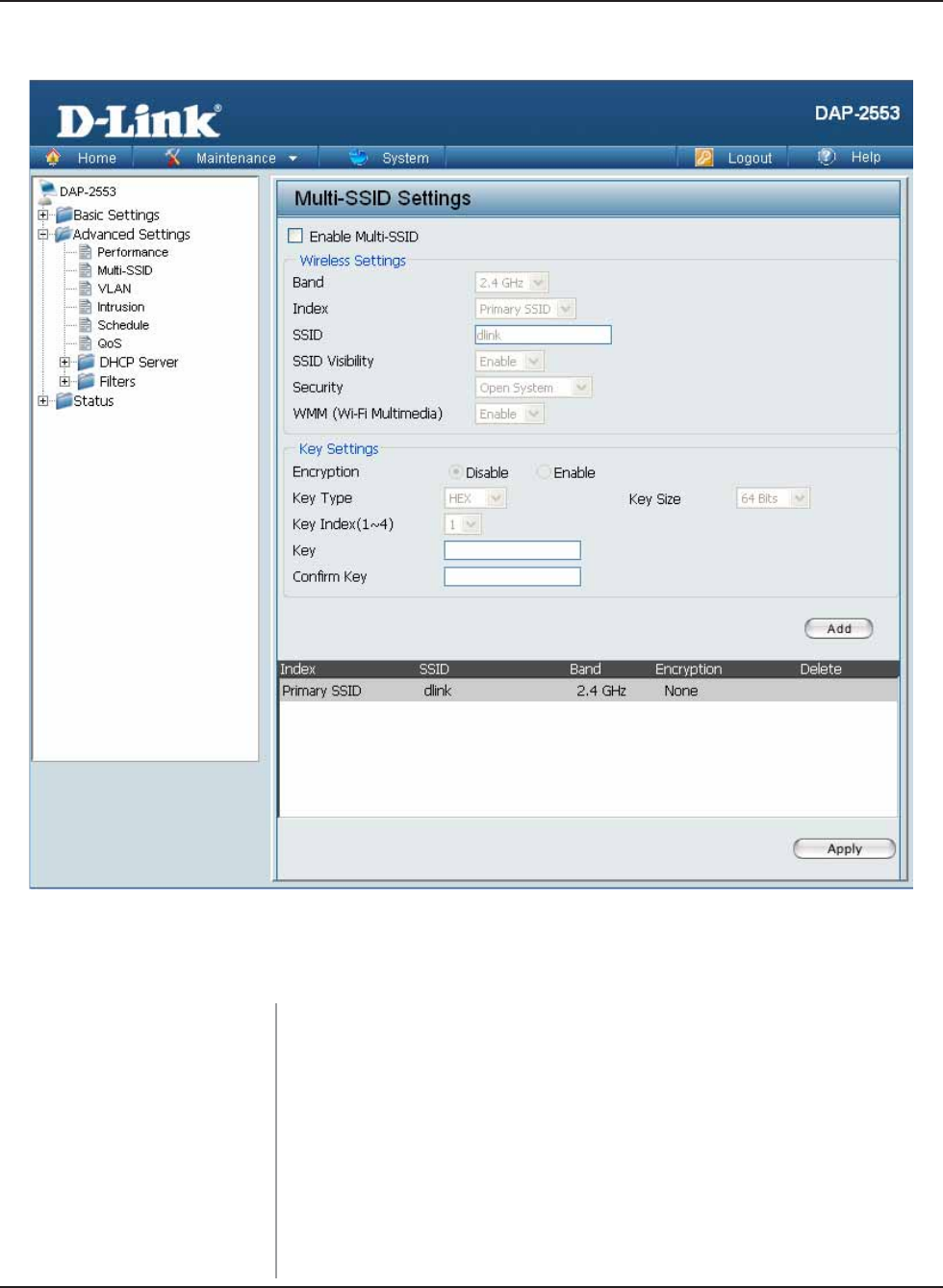943x1288 pixels.
Task: Click the 'dlink' SSID table cell
Action: point(438,691)
